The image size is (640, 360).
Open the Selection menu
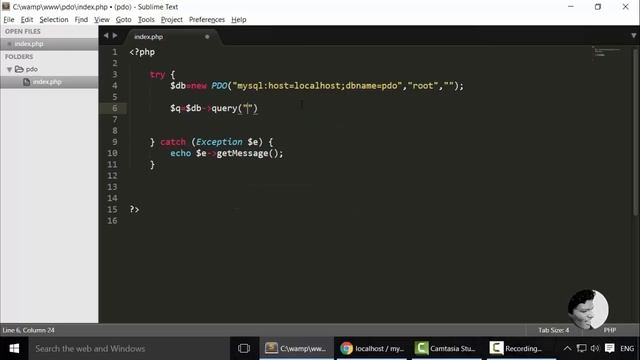coord(54,20)
